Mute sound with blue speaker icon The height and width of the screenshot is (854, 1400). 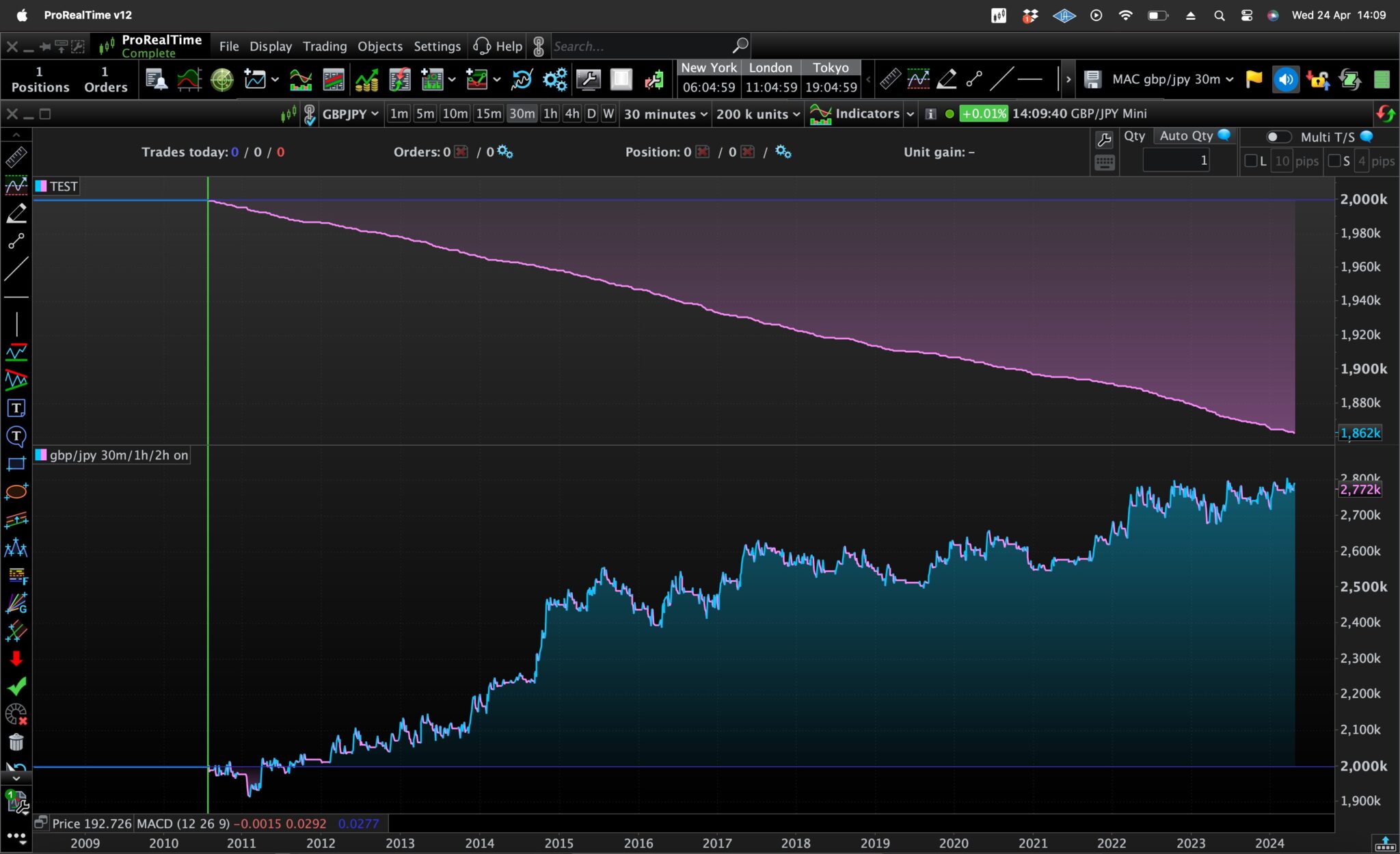(x=1285, y=79)
